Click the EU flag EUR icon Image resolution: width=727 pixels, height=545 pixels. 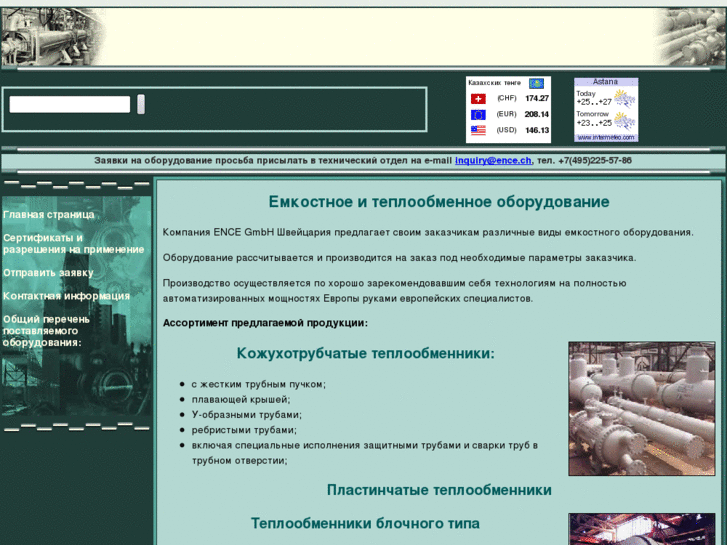(478, 115)
